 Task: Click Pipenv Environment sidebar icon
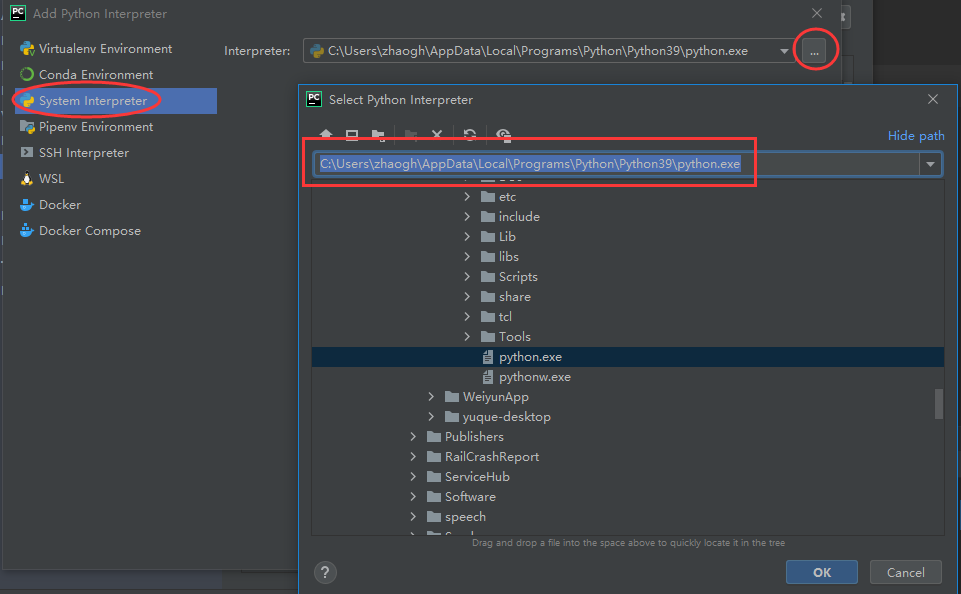(x=27, y=127)
